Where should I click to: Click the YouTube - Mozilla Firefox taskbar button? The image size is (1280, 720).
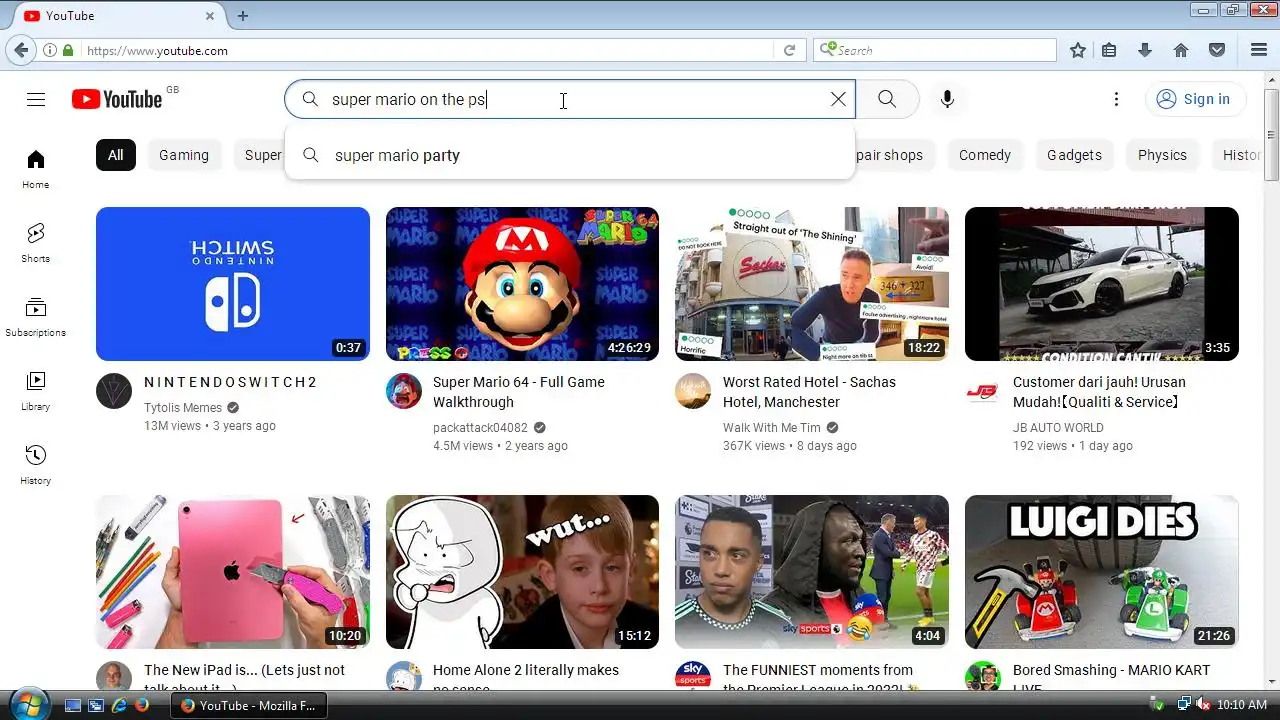tap(248, 705)
